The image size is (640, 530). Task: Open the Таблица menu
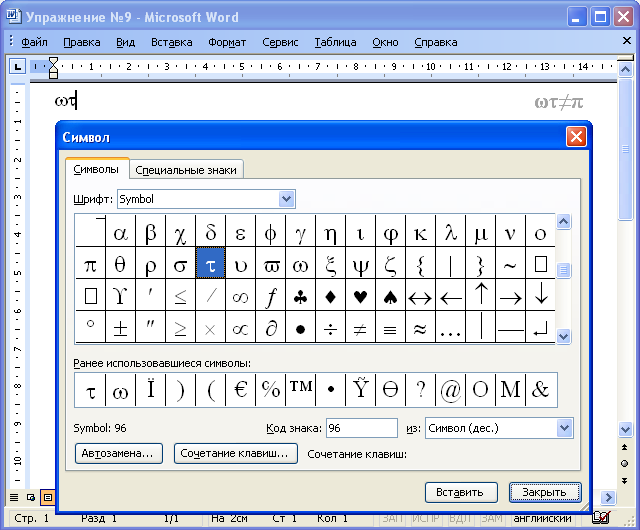[335, 42]
